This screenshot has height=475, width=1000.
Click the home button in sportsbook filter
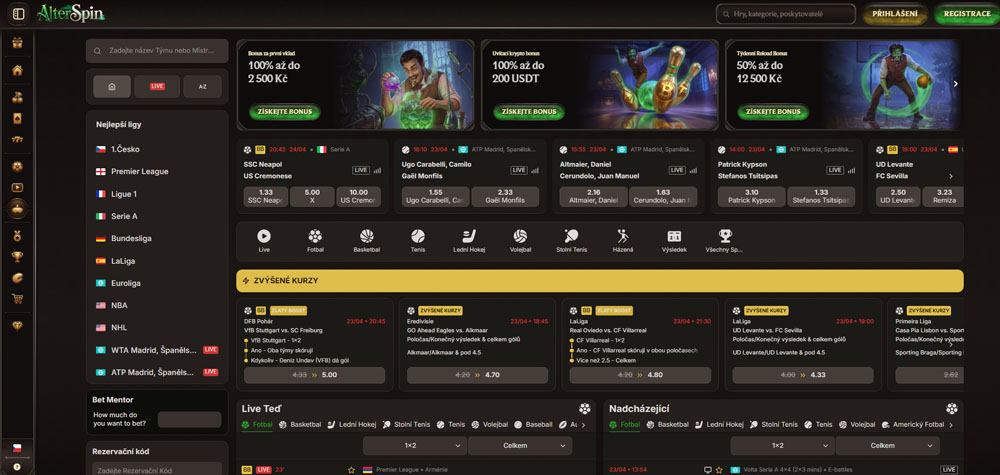[112, 86]
